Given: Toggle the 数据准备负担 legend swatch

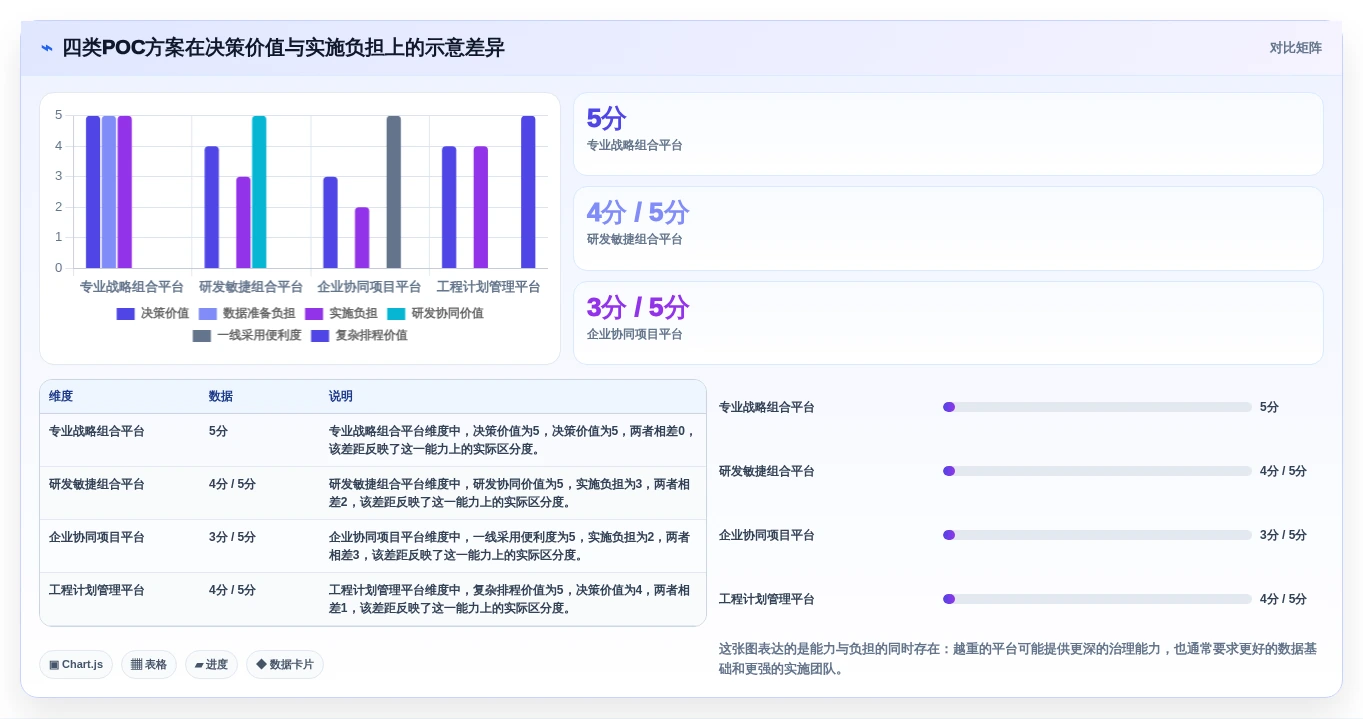Looking at the screenshot, I should pyautogui.click(x=207, y=313).
